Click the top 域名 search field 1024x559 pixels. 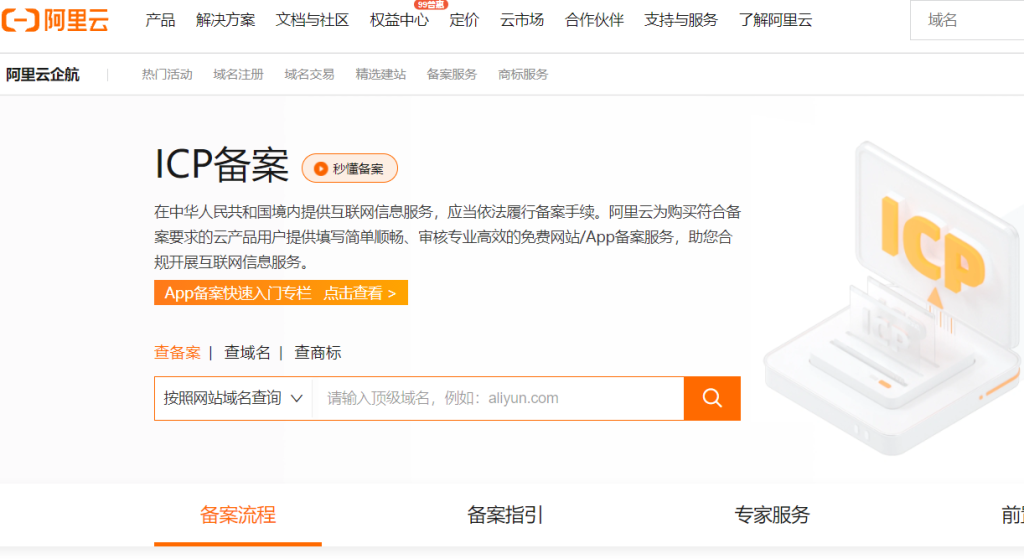point(967,20)
